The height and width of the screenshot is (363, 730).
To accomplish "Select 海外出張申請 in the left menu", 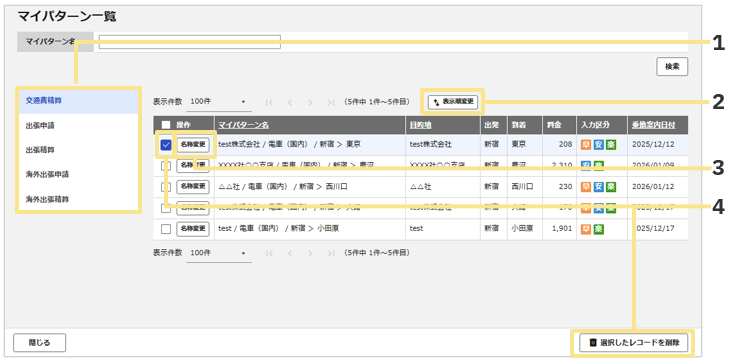I will click(x=78, y=175).
